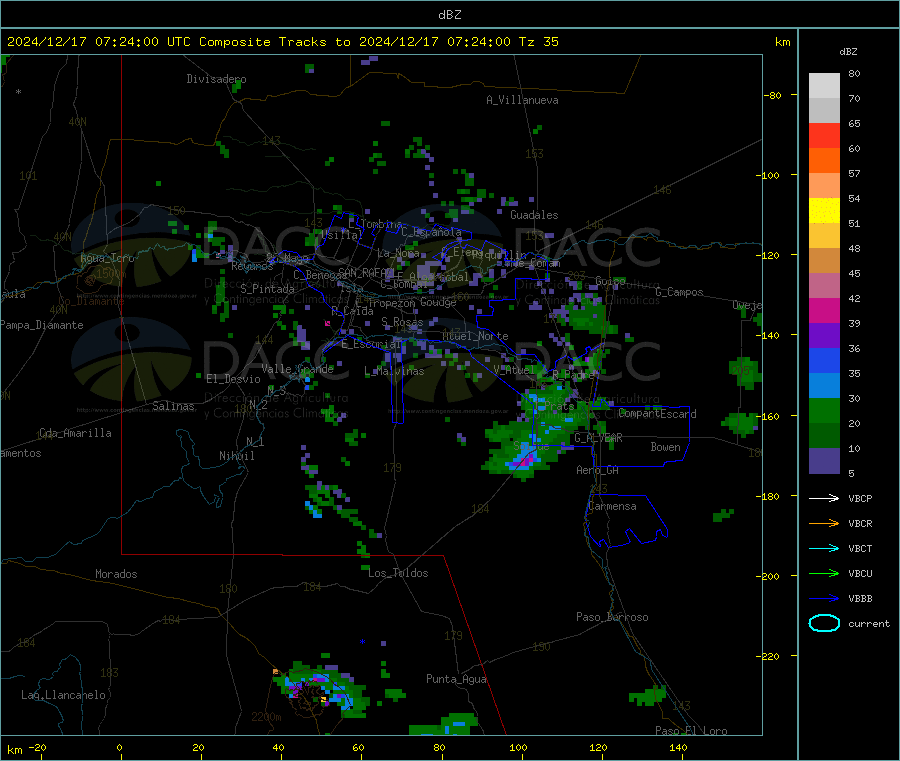Click the green VBCU arrow in legend
Image resolution: width=900 pixels, height=761 pixels.
coord(824,573)
